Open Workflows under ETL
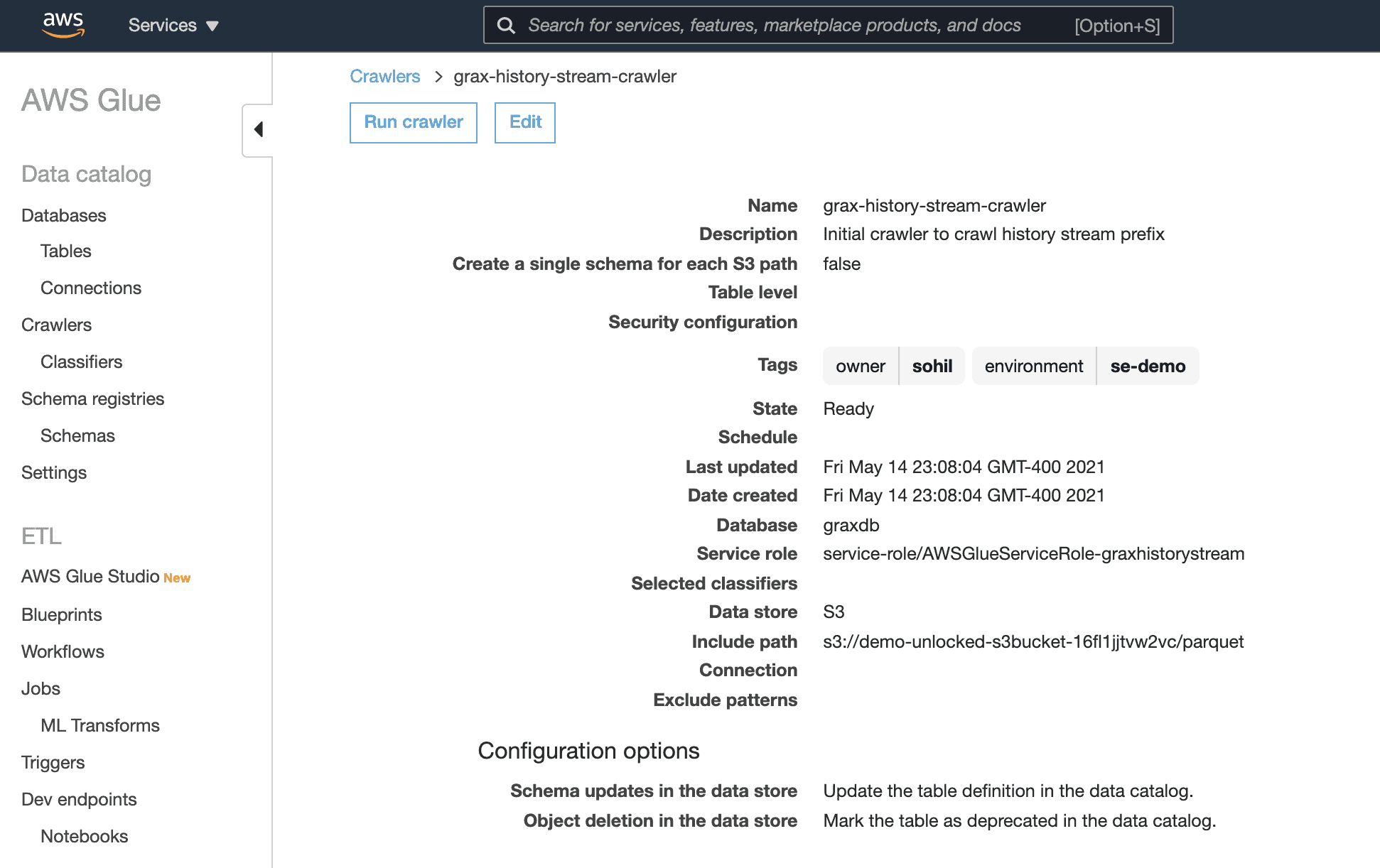The image size is (1380, 868). click(x=63, y=651)
